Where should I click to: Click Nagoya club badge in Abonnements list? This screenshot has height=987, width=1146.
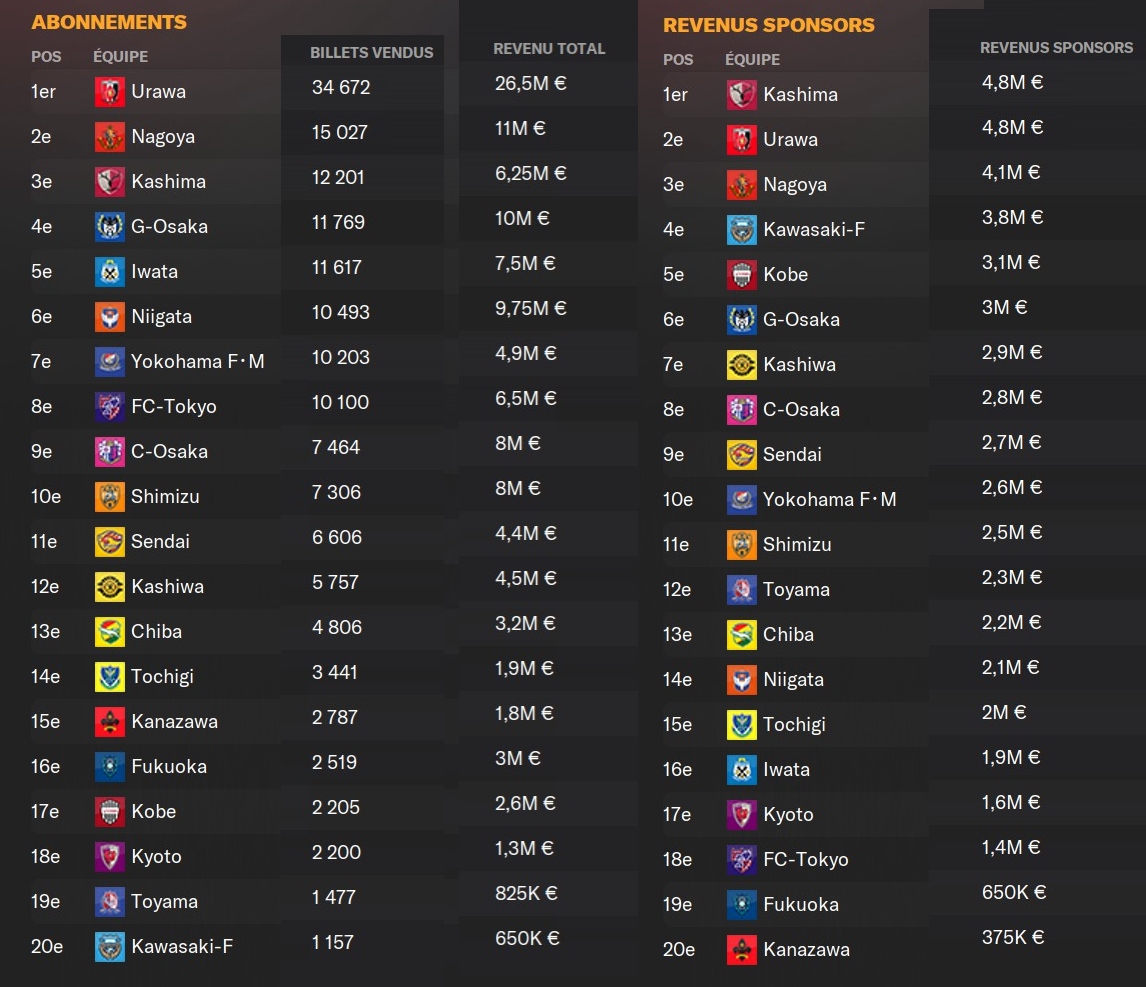110,137
